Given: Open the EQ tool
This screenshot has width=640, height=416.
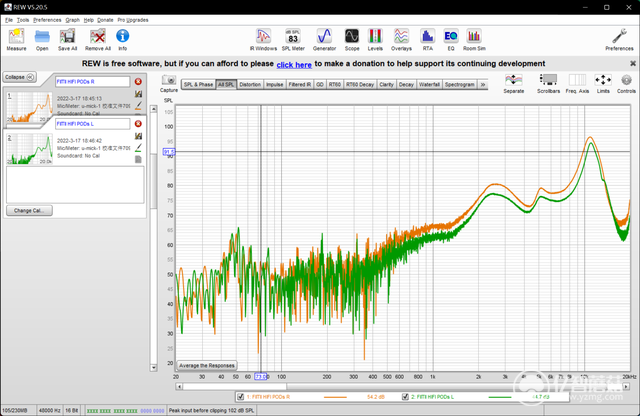Looking at the screenshot, I should coord(451,40).
